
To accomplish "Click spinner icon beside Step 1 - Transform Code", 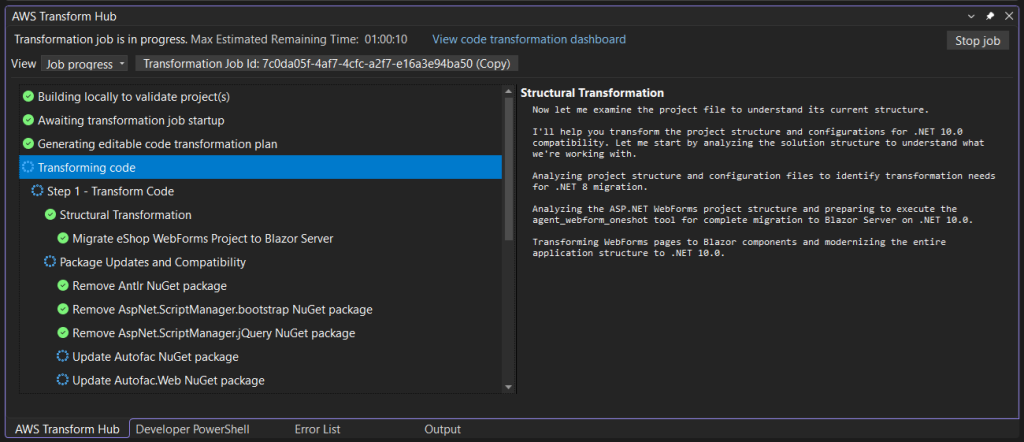I will click(38, 191).
